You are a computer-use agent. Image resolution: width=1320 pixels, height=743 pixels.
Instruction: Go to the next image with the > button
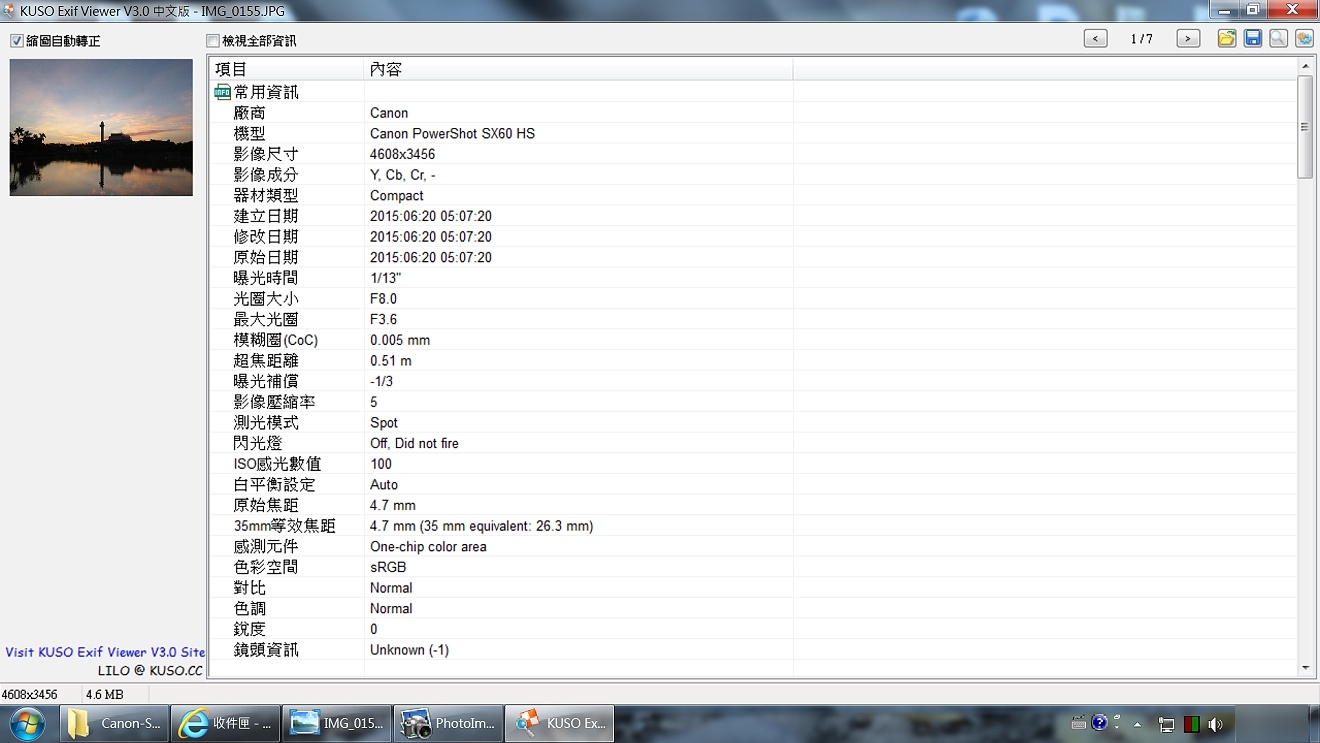pos(1188,39)
